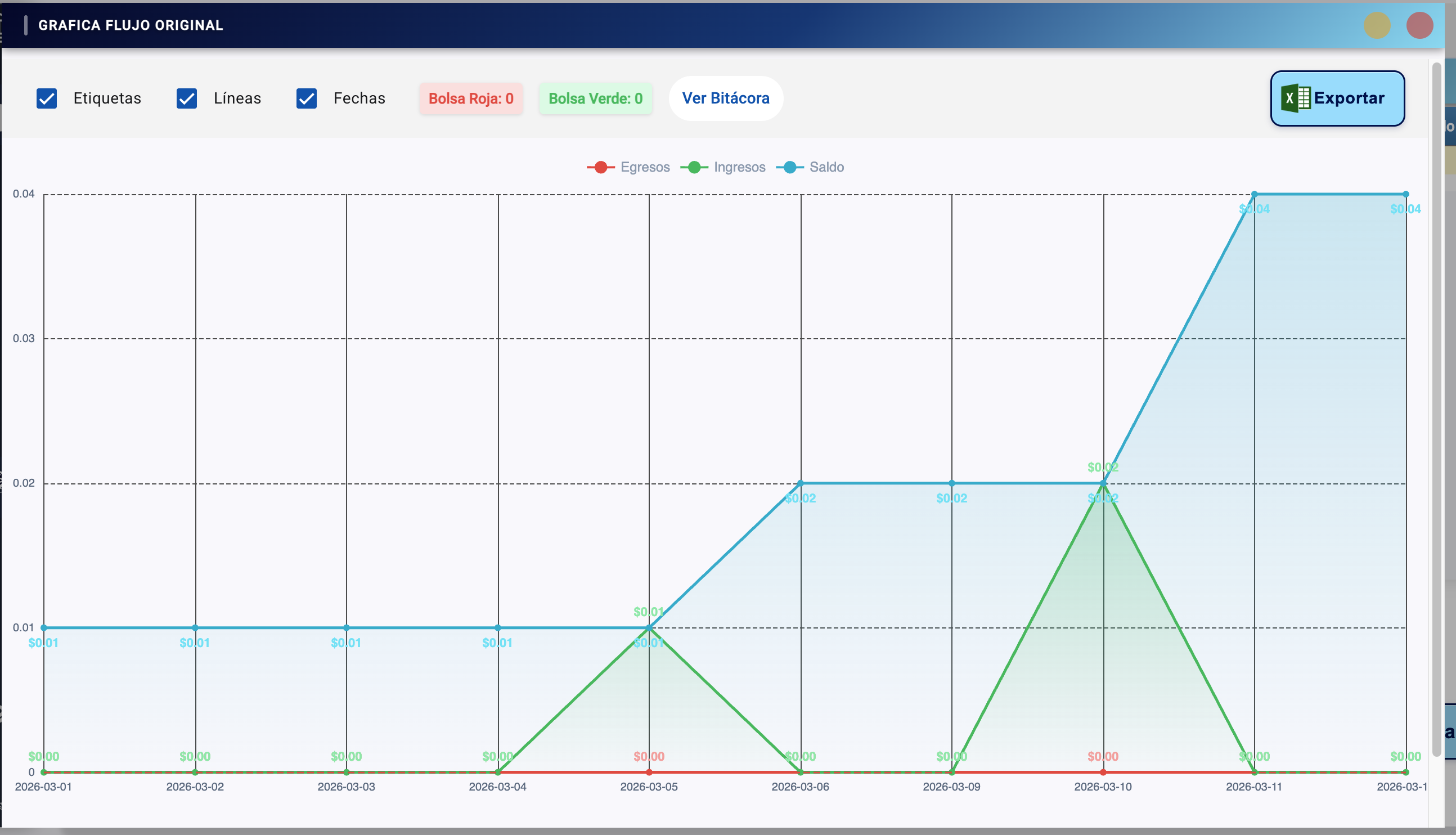Uncheck the Líneas checkbox
Image resolution: width=1456 pixels, height=835 pixels.
(187, 98)
